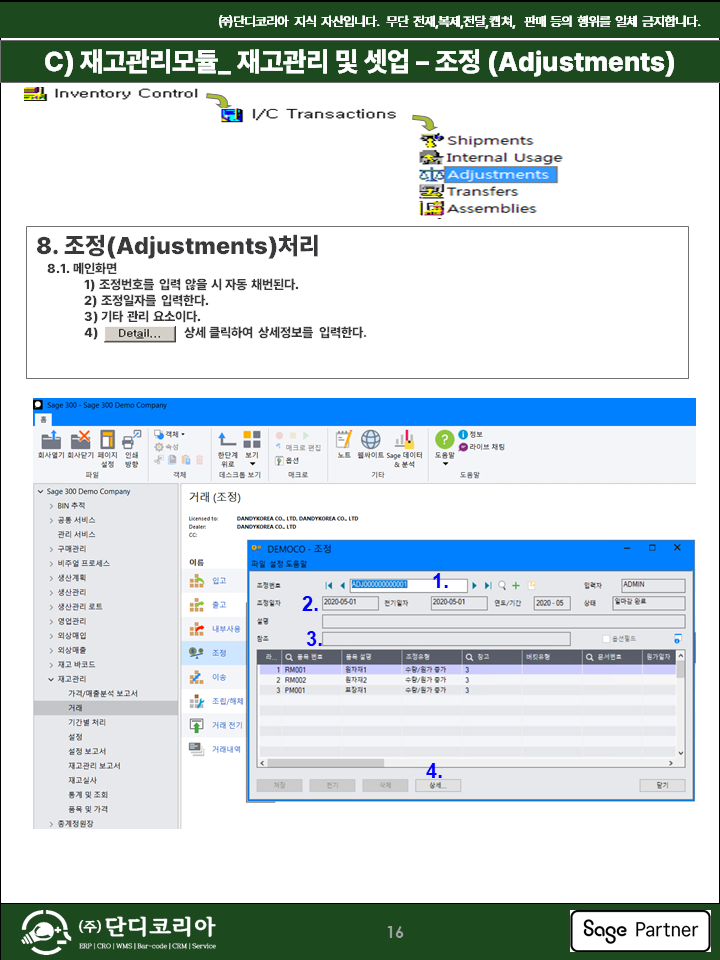Screen dimensions: 720x960
Task: Select the RM002 row in the grid
Action: (467, 680)
